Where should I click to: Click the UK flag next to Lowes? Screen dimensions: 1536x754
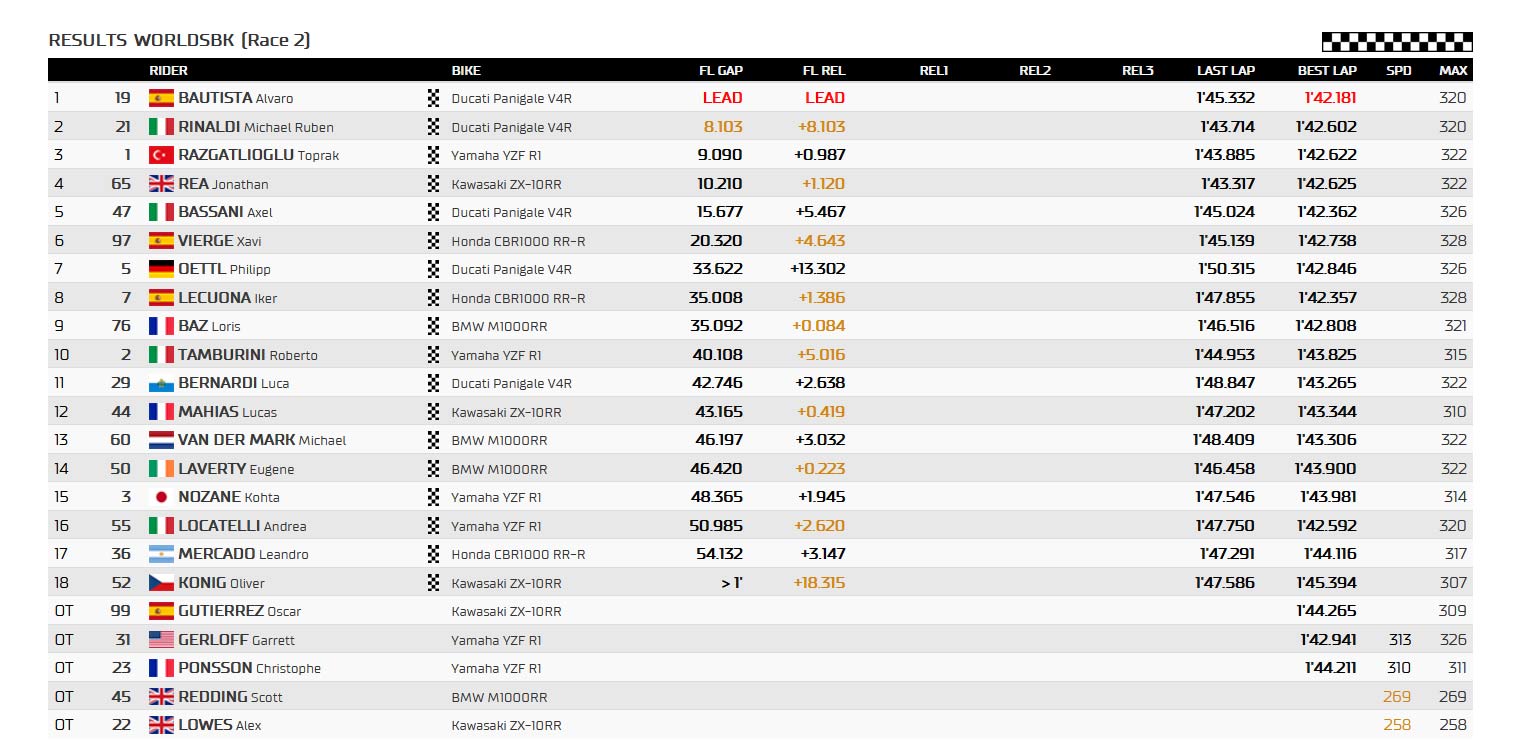pos(161,725)
